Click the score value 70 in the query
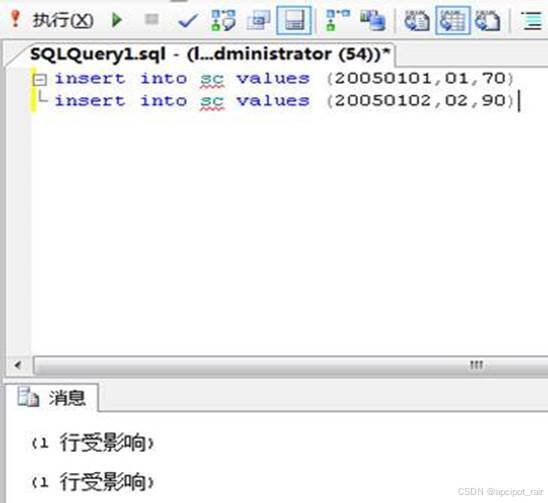 (494, 78)
